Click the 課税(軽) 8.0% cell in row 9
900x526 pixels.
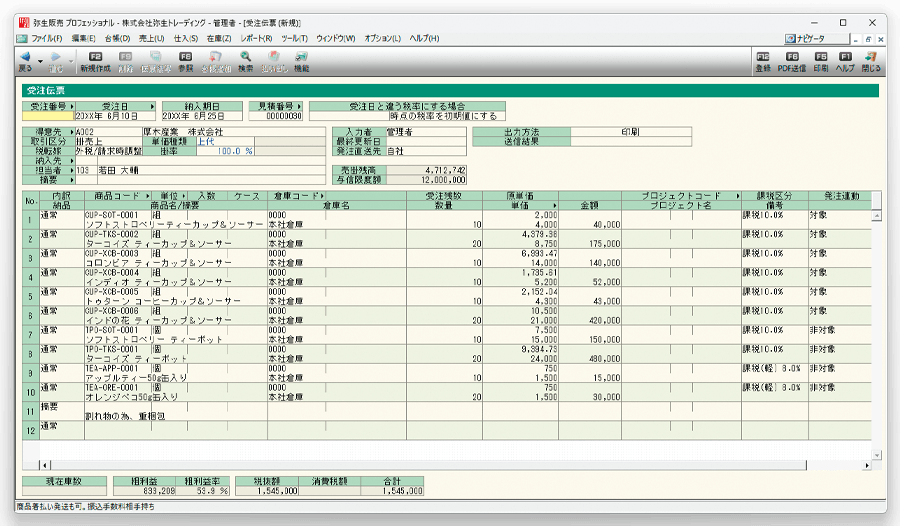coord(774,369)
